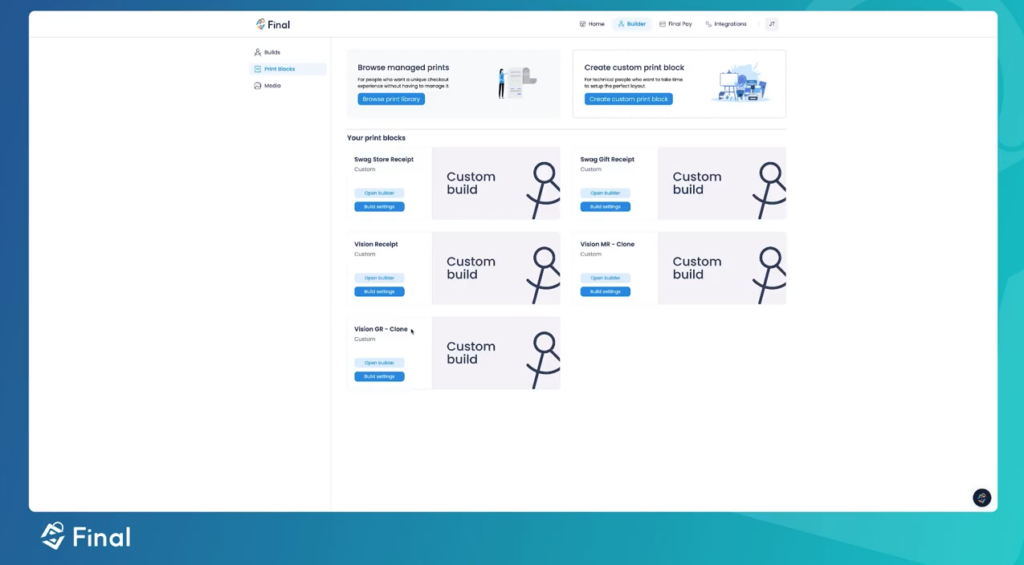Viewport: 1024px width, 565px height.
Task: Click the Create custom print block illustration
Action: tap(741, 83)
